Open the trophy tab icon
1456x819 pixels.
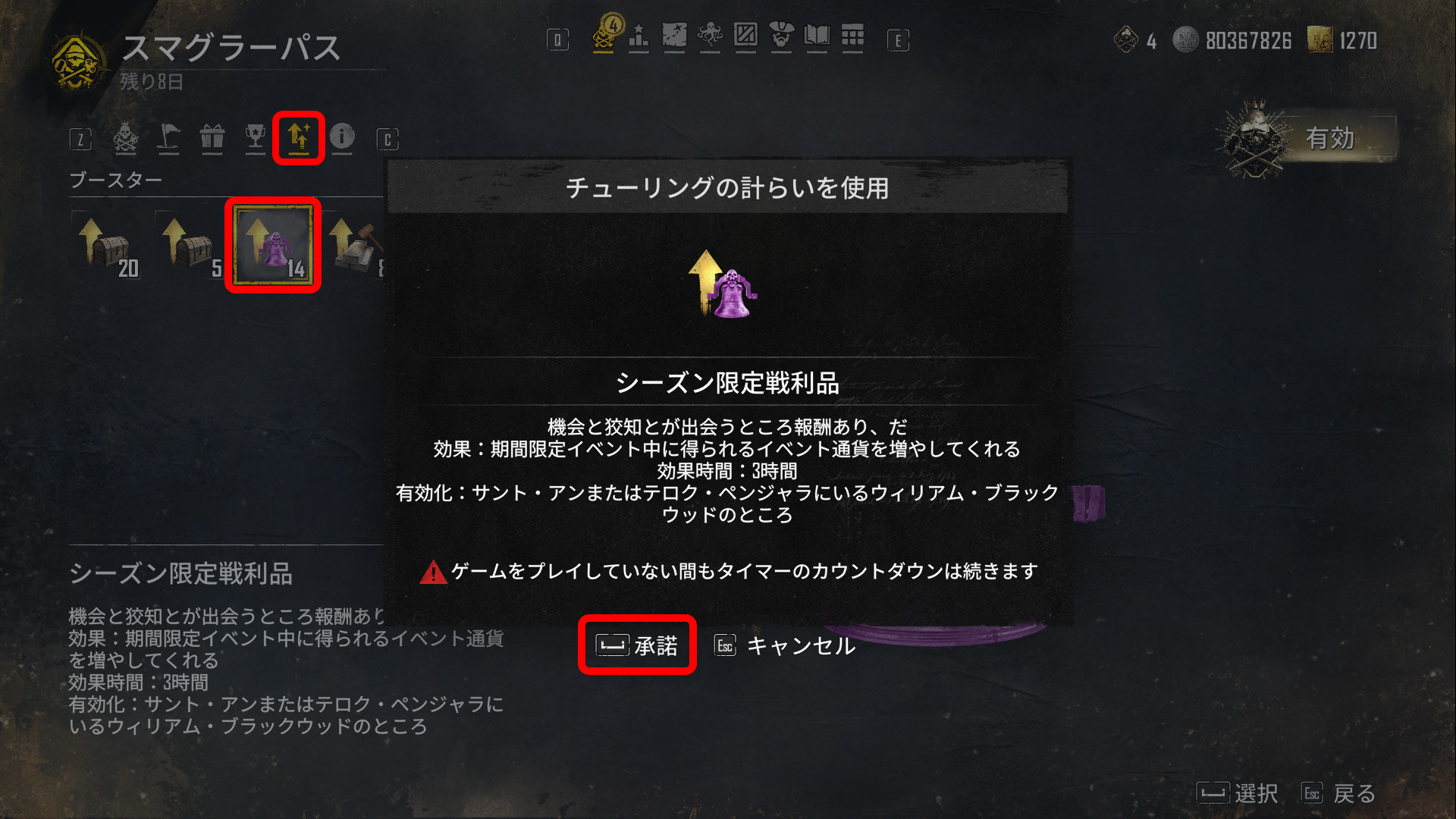(256, 136)
